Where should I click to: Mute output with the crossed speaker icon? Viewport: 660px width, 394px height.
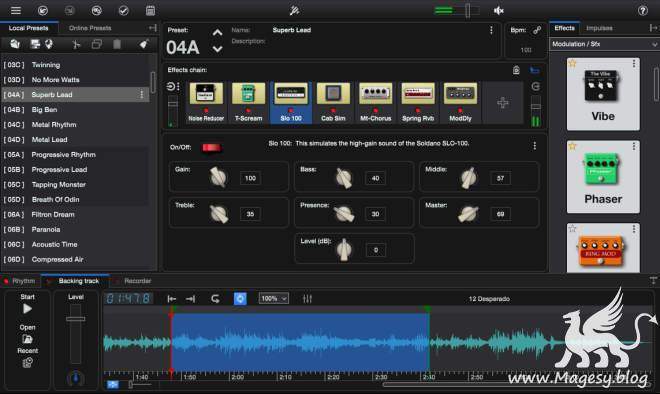pos(499,11)
